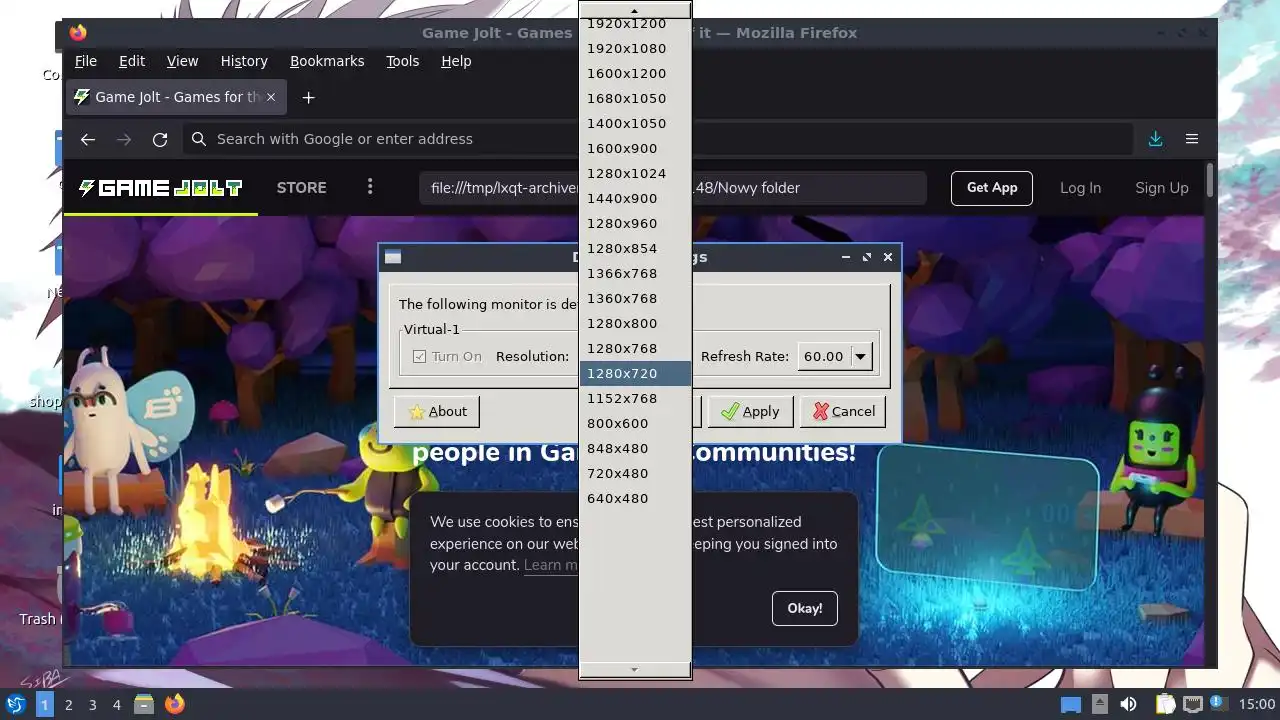The image size is (1280, 720).
Task: Select 1280x1024 resolution
Action: 635,173
